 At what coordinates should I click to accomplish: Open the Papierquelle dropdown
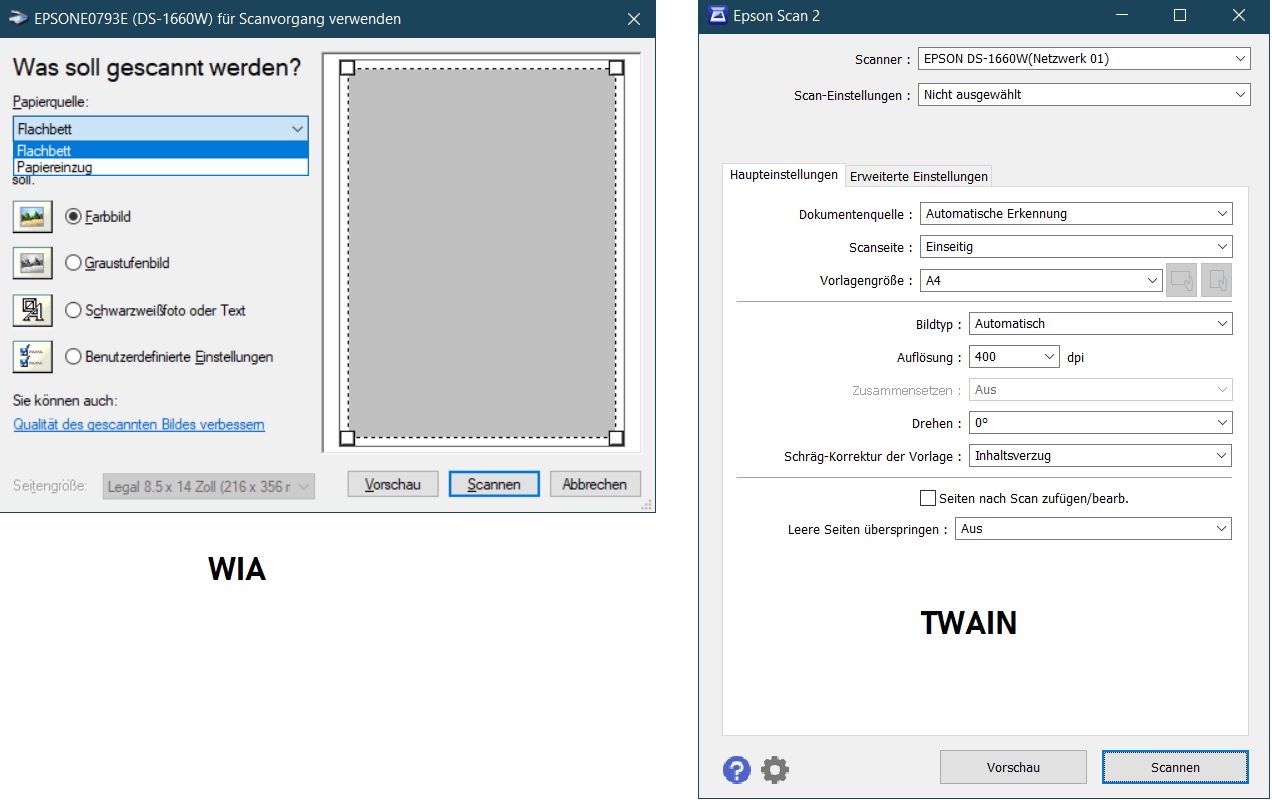coord(161,128)
